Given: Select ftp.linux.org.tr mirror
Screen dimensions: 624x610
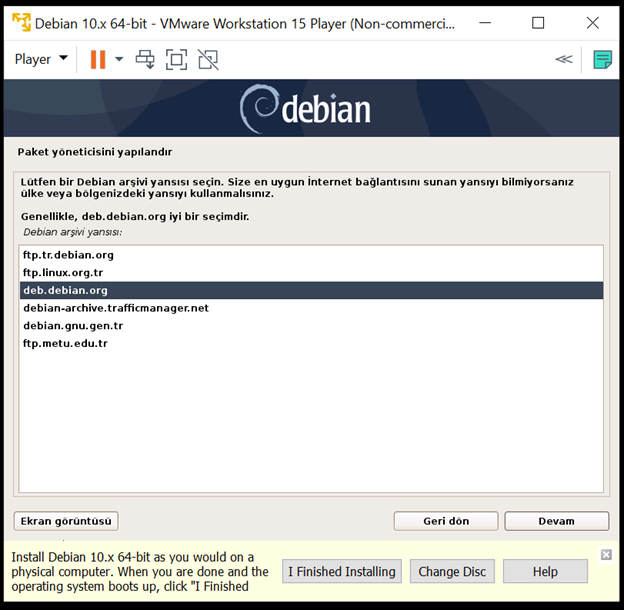Looking at the screenshot, I should [x=311, y=273].
